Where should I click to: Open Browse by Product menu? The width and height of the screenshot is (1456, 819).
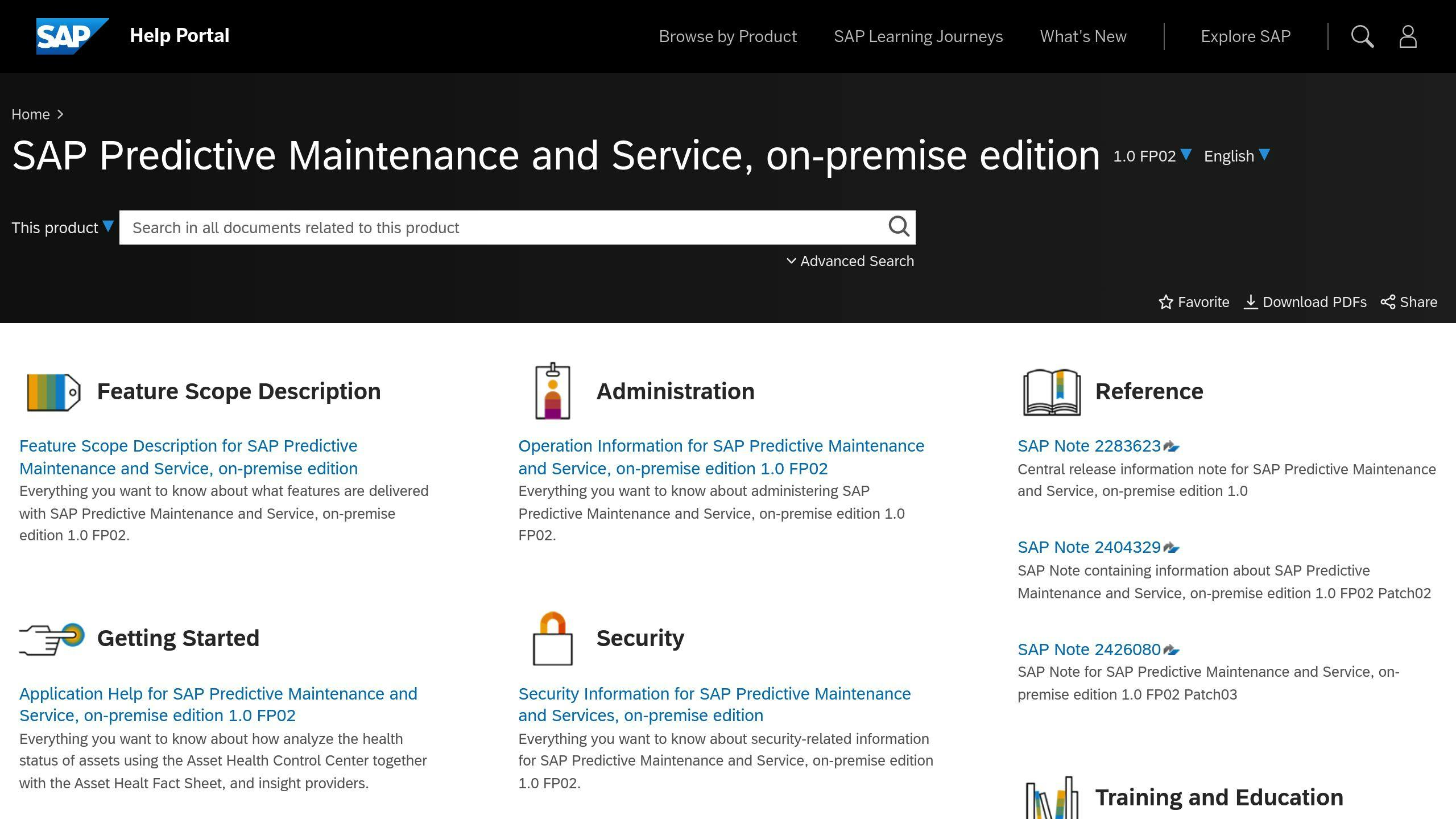[x=727, y=36]
